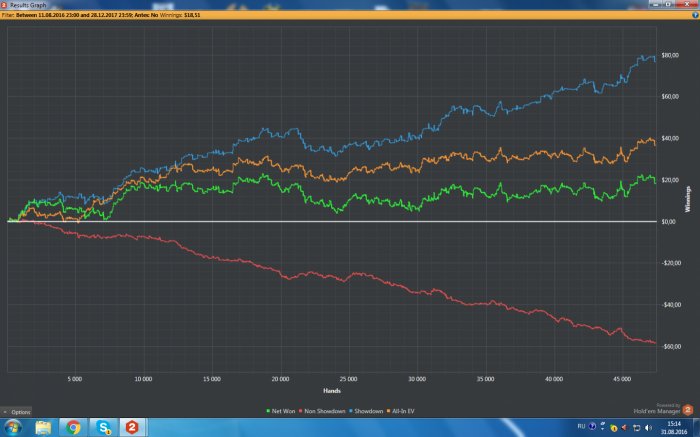Viewport: 700px width, 437px height.
Task: Click the 30 000 hands axis label
Action: (417, 379)
